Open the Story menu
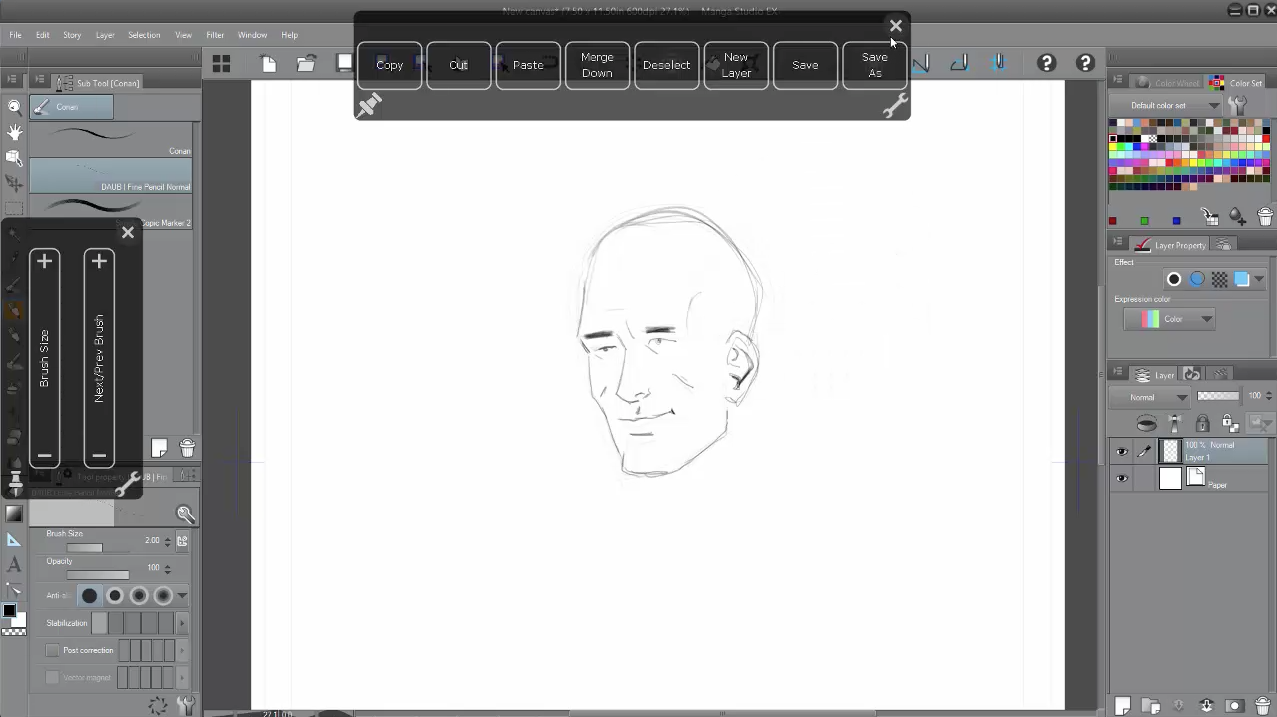Viewport: 1277px width, 717px height. (72, 35)
